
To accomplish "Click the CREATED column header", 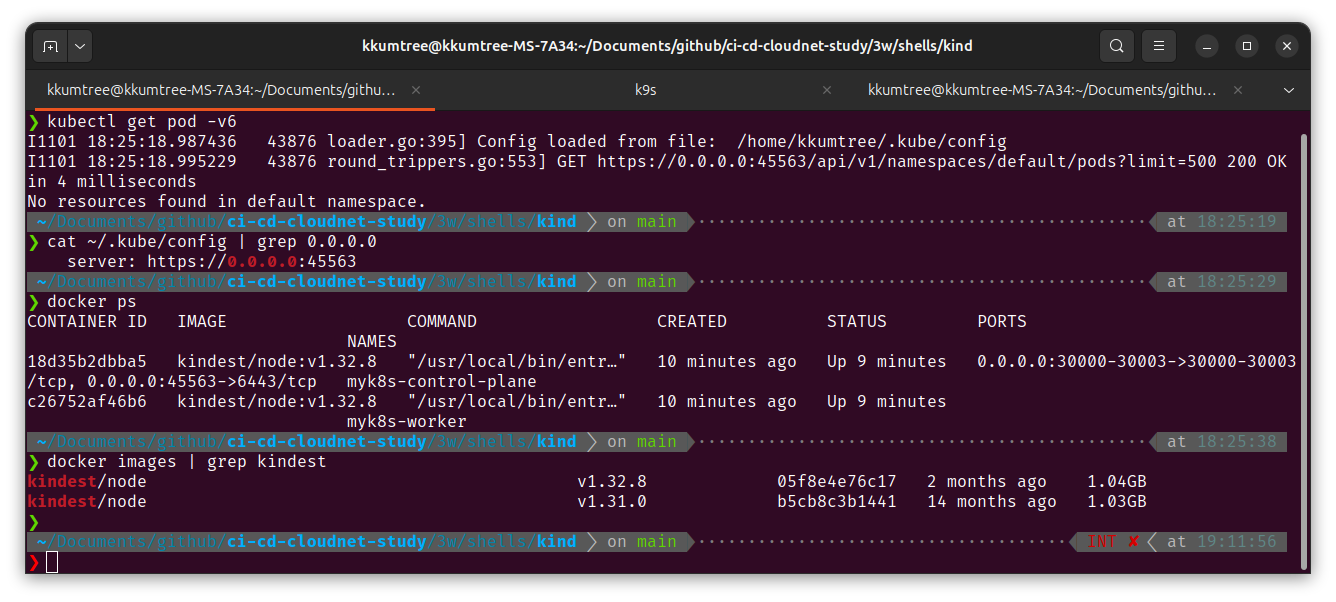I will 692,322.
